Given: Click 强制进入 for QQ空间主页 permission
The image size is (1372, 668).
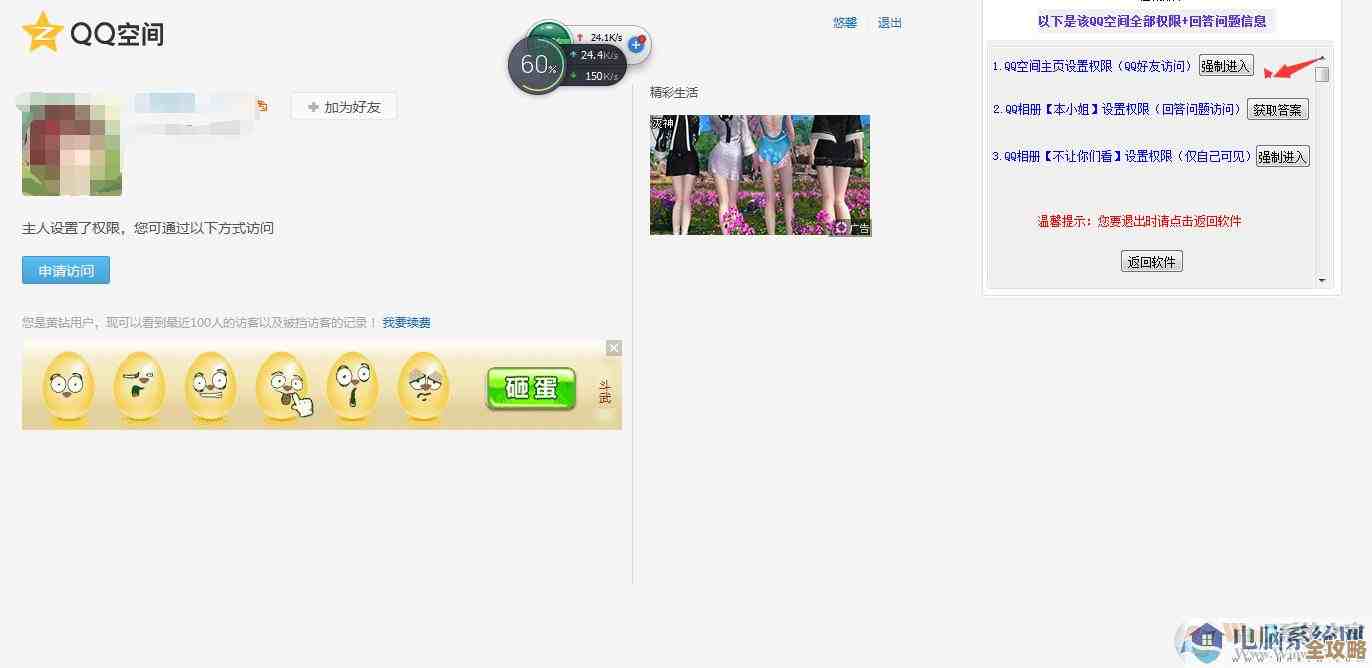Looking at the screenshot, I should point(1225,65).
